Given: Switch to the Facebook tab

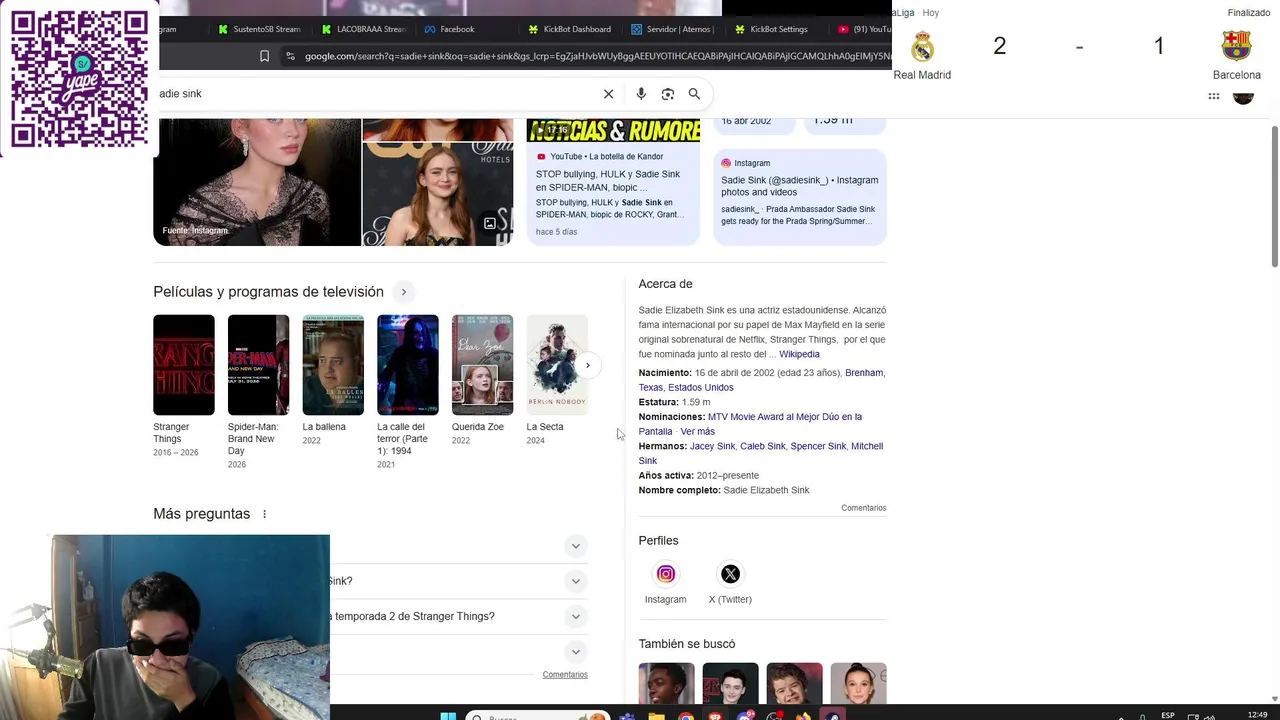Looking at the screenshot, I should pos(450,30).
